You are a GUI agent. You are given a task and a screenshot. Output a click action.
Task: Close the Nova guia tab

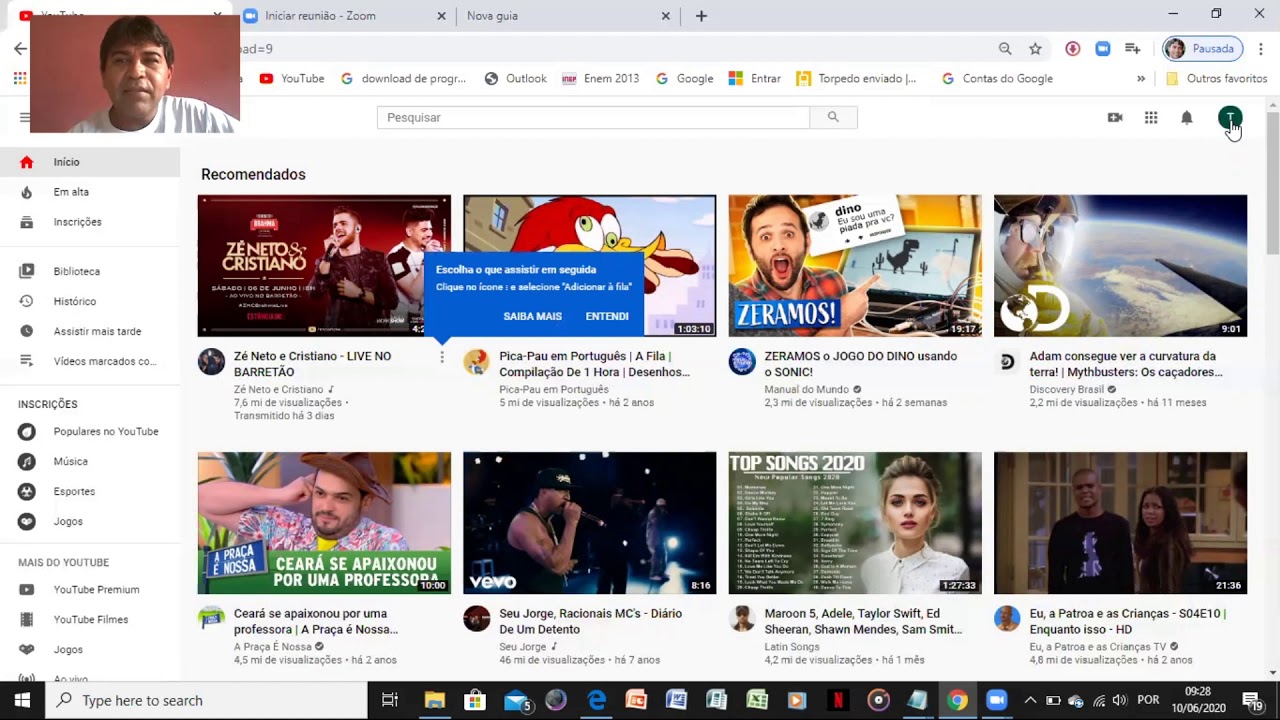coord(666,16)
